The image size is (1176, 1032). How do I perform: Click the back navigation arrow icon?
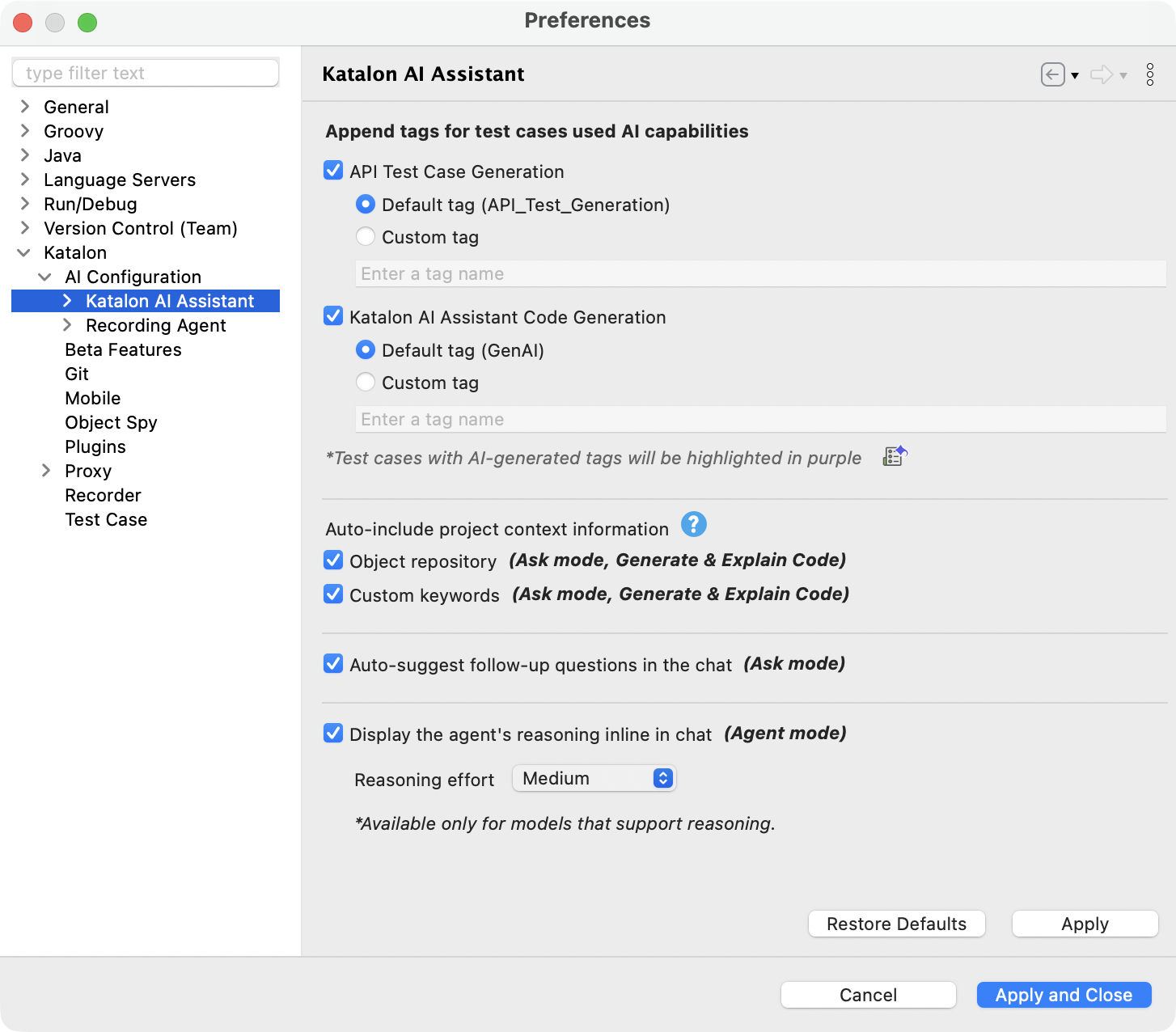point(1052,74)
